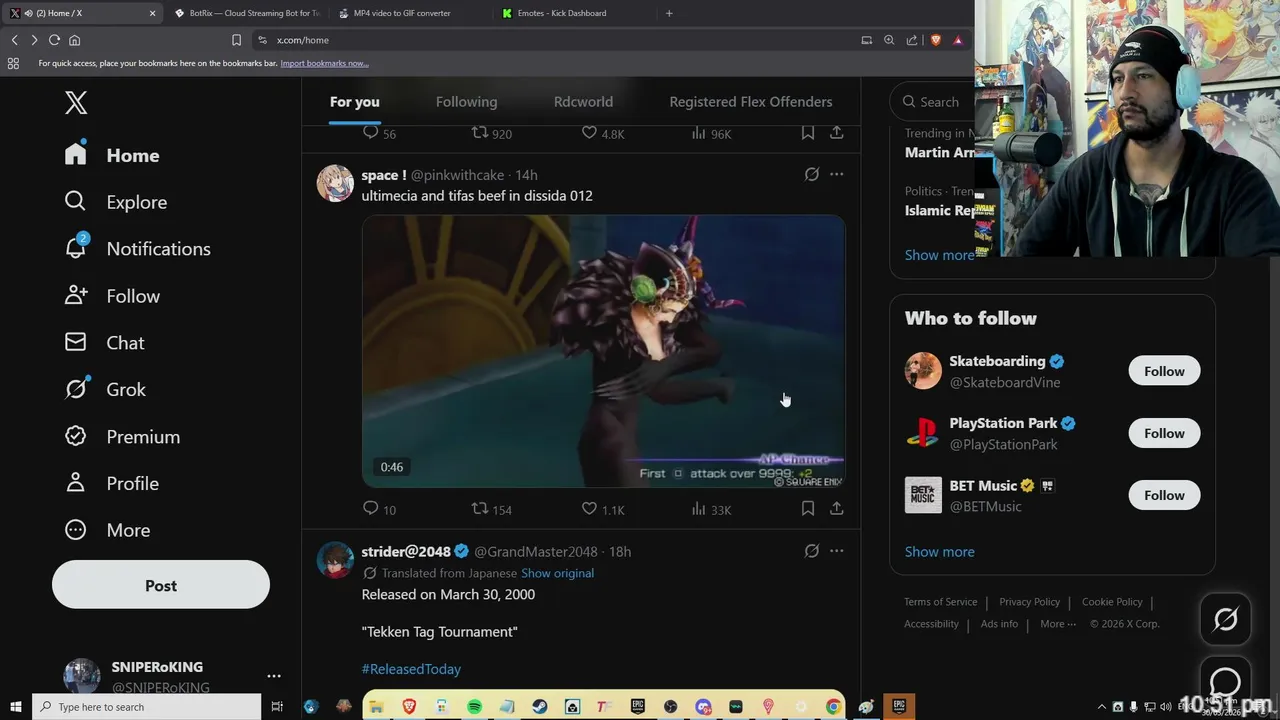
Task: Bookmark the pinkwithcake post
Action: (x=808, y=509)
